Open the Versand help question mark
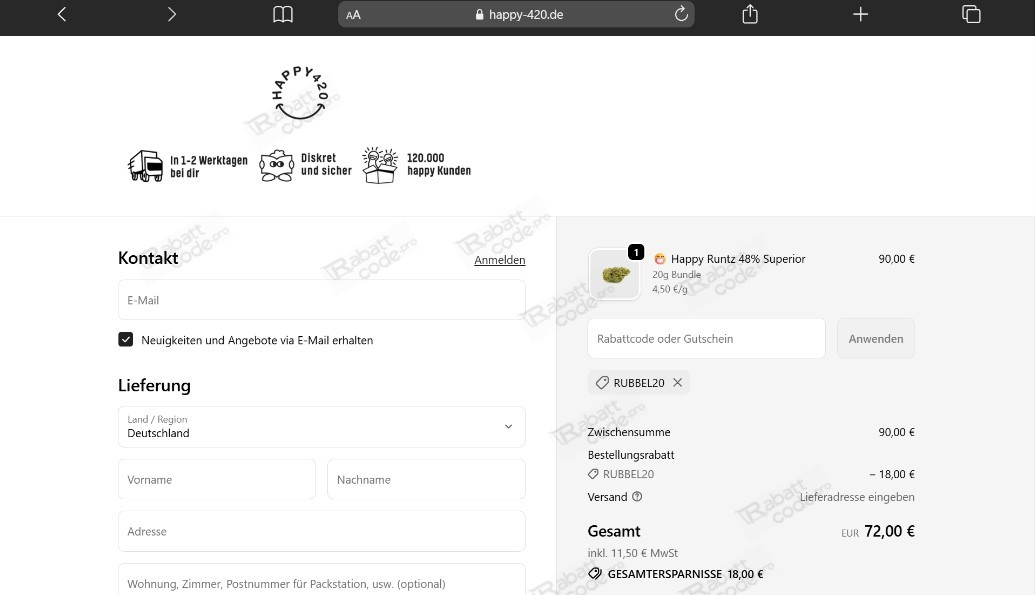 (637, 497)
